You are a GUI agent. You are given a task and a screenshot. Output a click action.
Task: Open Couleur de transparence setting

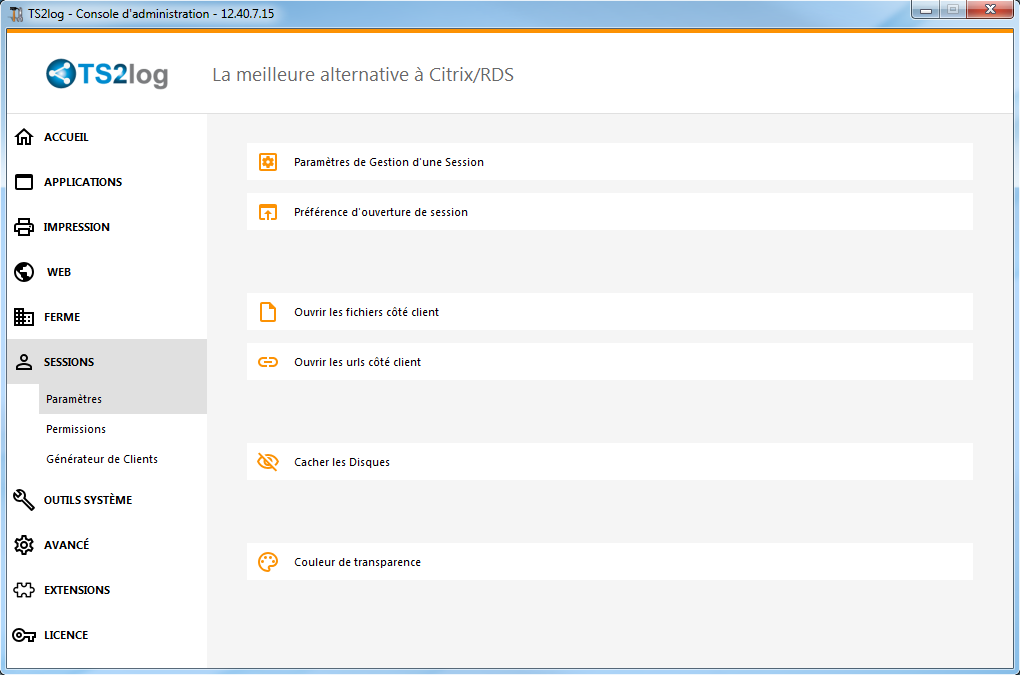[x=610, y=562]
